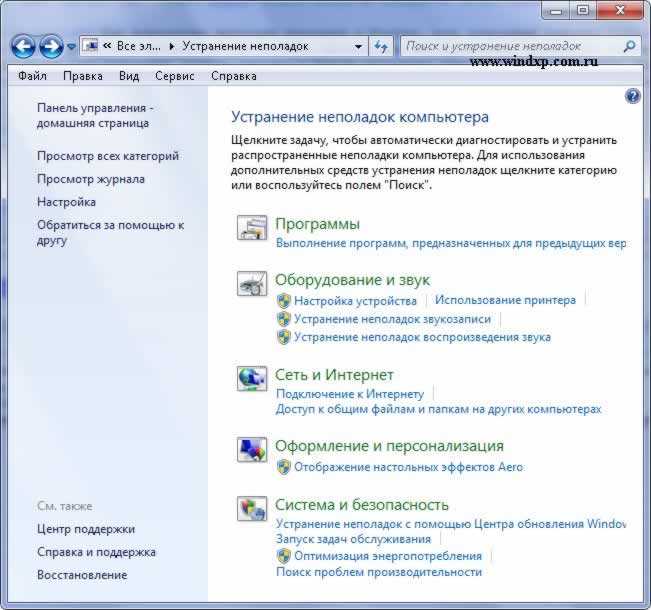
Task: Go to Панель управления - домашняя страница
Action: click(x=95, y=115)
